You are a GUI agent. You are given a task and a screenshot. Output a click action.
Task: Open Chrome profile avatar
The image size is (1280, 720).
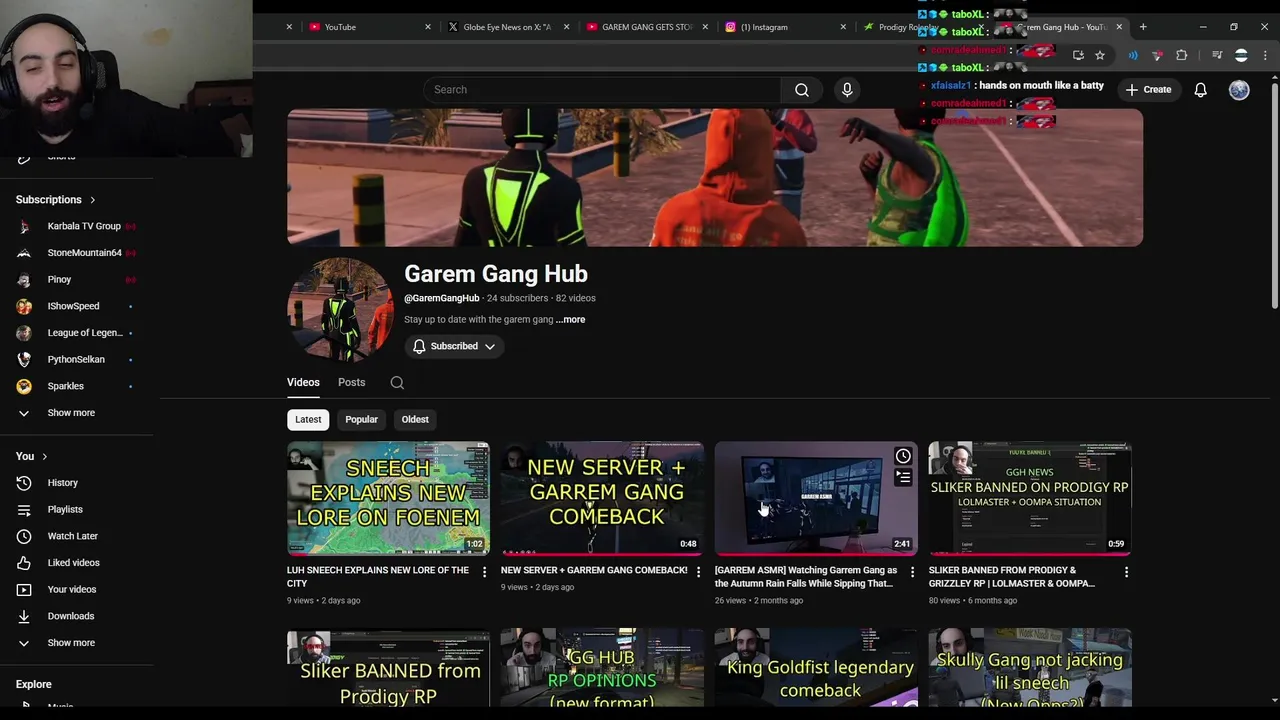[x=1241, y=56]
